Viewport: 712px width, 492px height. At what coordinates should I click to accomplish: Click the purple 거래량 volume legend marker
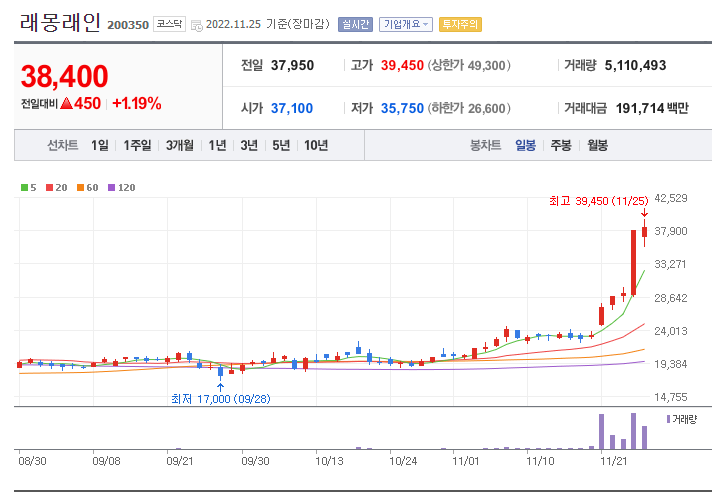click(x=668, y=419)
